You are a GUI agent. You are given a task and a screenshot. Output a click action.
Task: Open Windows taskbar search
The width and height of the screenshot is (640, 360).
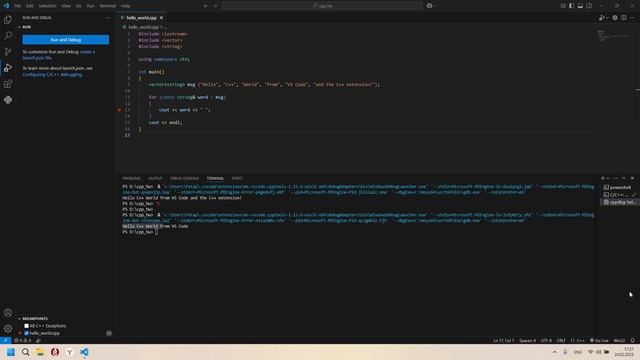[x=25, y=352]
